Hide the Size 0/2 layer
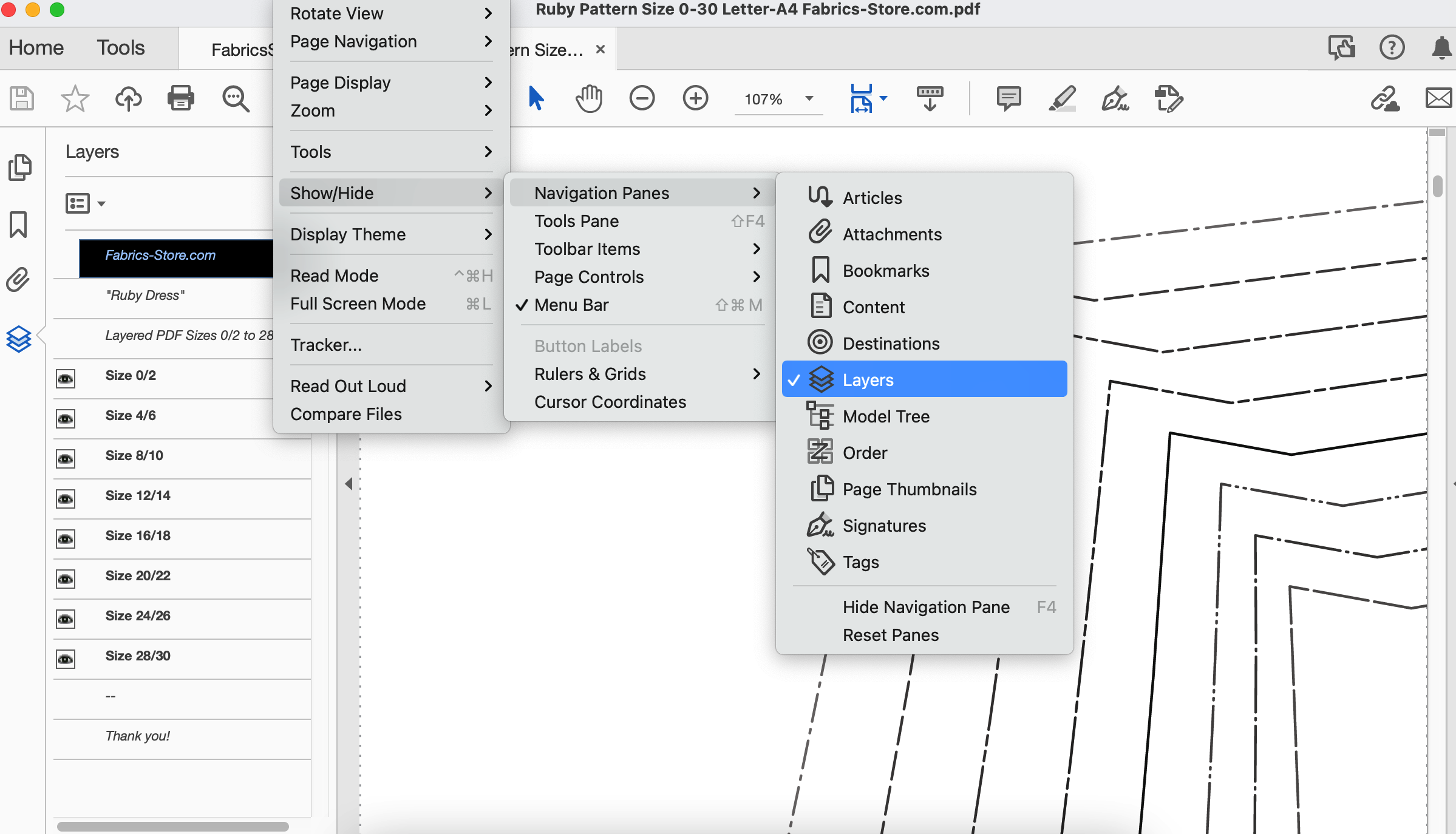This screenshot has width=1456, height=834. tap(66, 379)
